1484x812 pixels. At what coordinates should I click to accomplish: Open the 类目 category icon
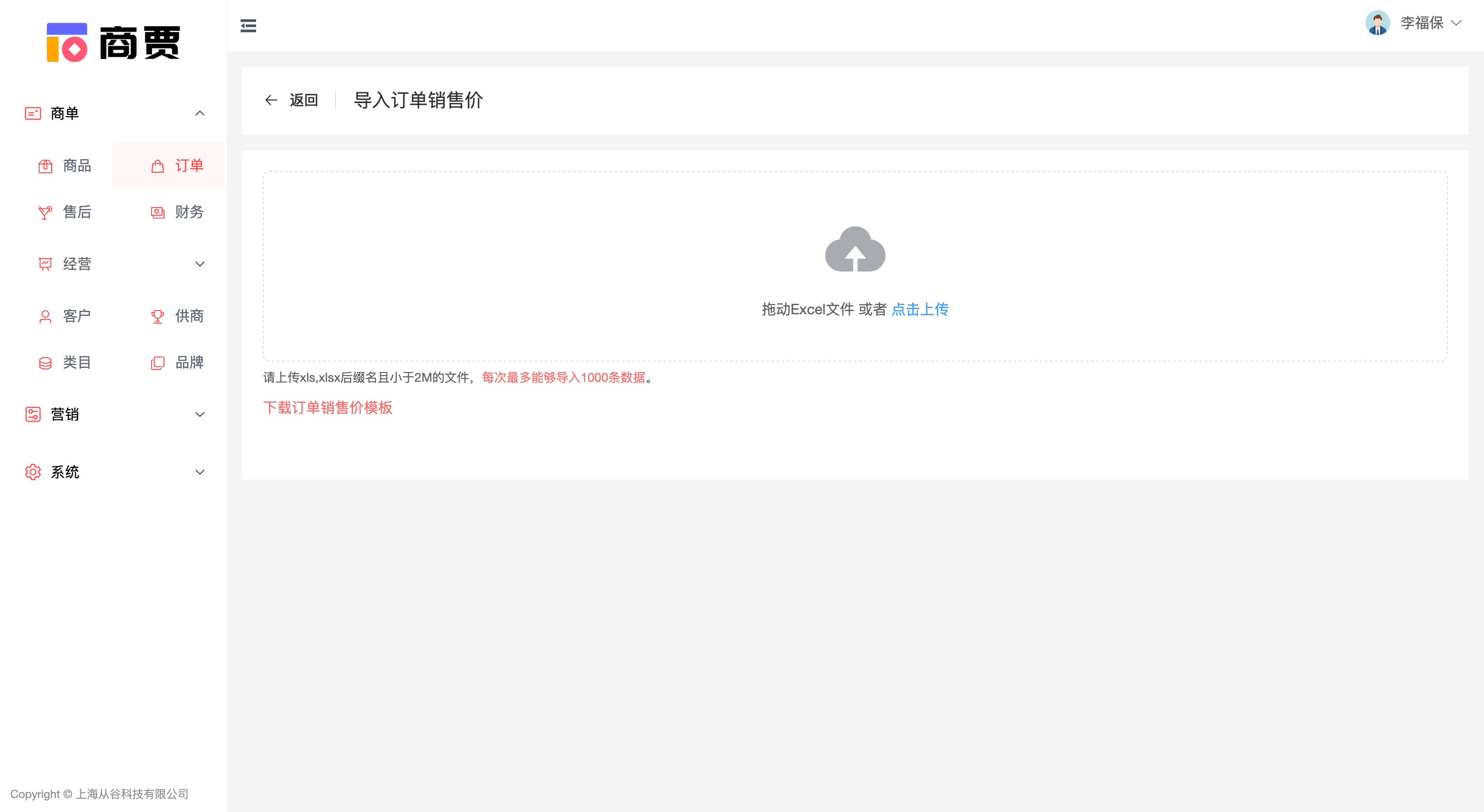(x=45, y=362)
